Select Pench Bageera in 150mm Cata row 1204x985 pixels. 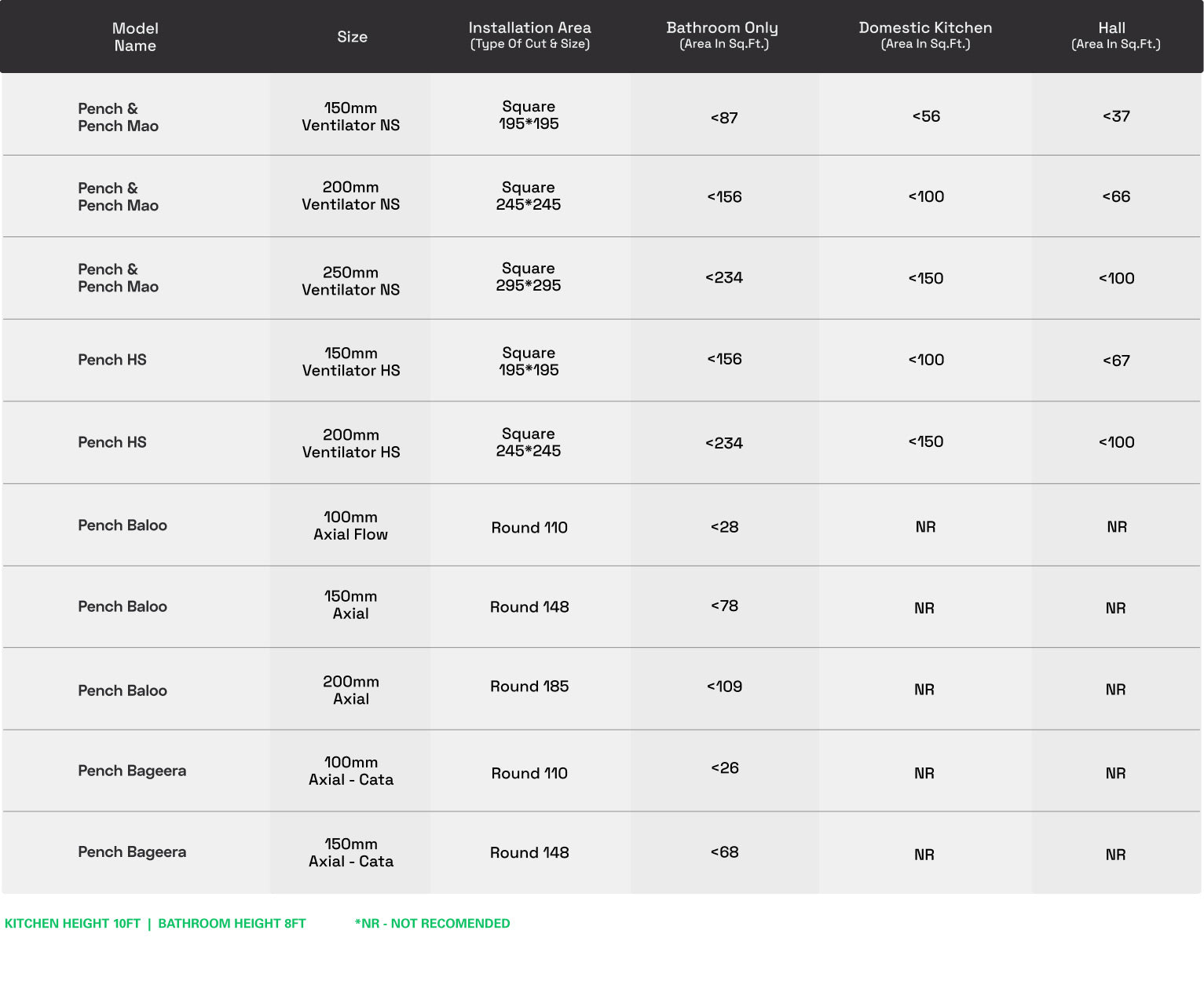point(132,852)
